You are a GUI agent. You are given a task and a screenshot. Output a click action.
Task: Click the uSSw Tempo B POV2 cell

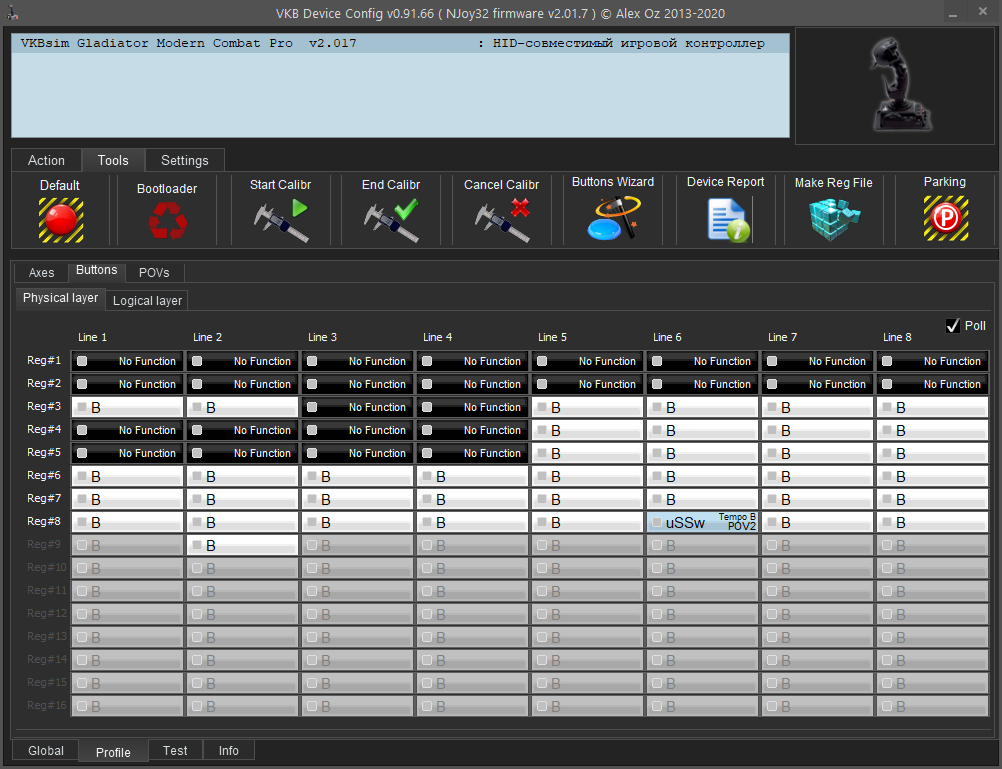click(702, 522)
